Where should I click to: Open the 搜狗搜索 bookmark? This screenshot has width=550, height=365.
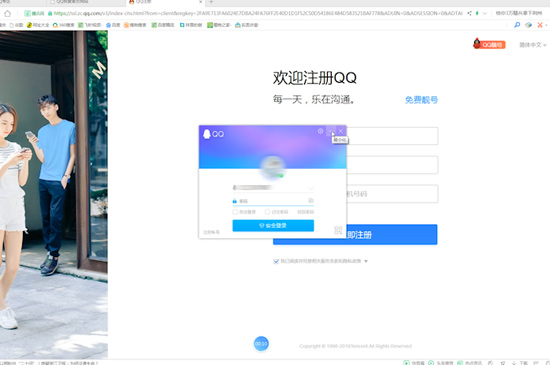135,25
